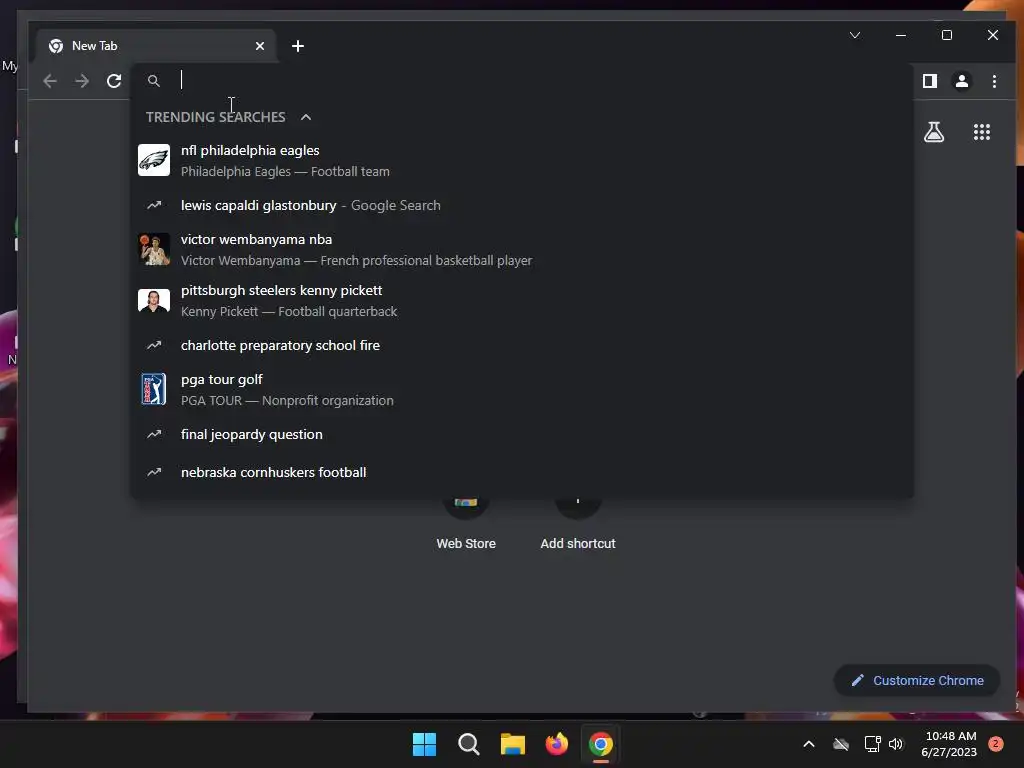
Task: Click trending arrow beside charlotte preparatory school fire
Action: pyautogui.click(x=154, y=345)
